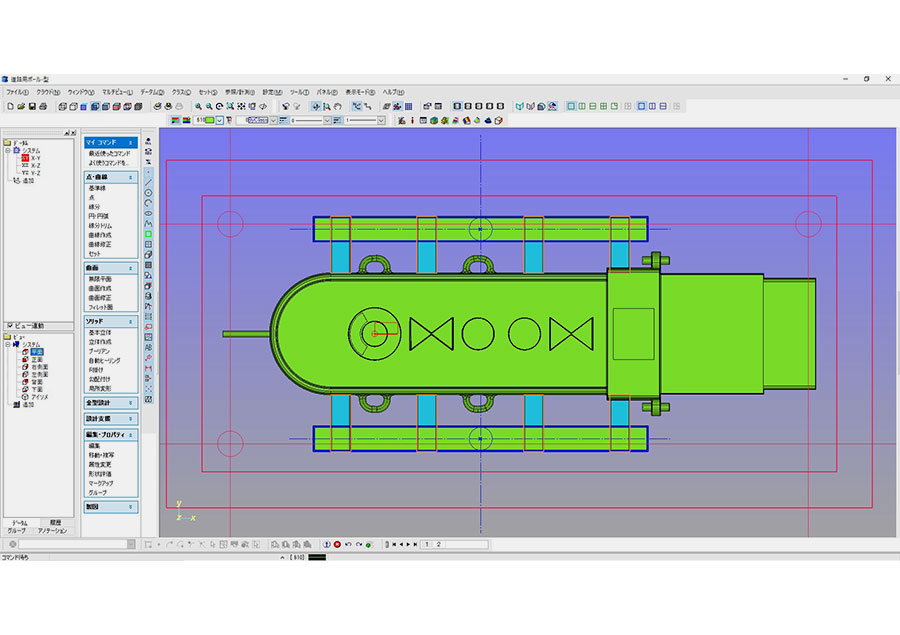The width and height of the screenshot is (900, 635).
Task: Select the circle tool in vertical toolbar
Action: (x=149, y=192)
